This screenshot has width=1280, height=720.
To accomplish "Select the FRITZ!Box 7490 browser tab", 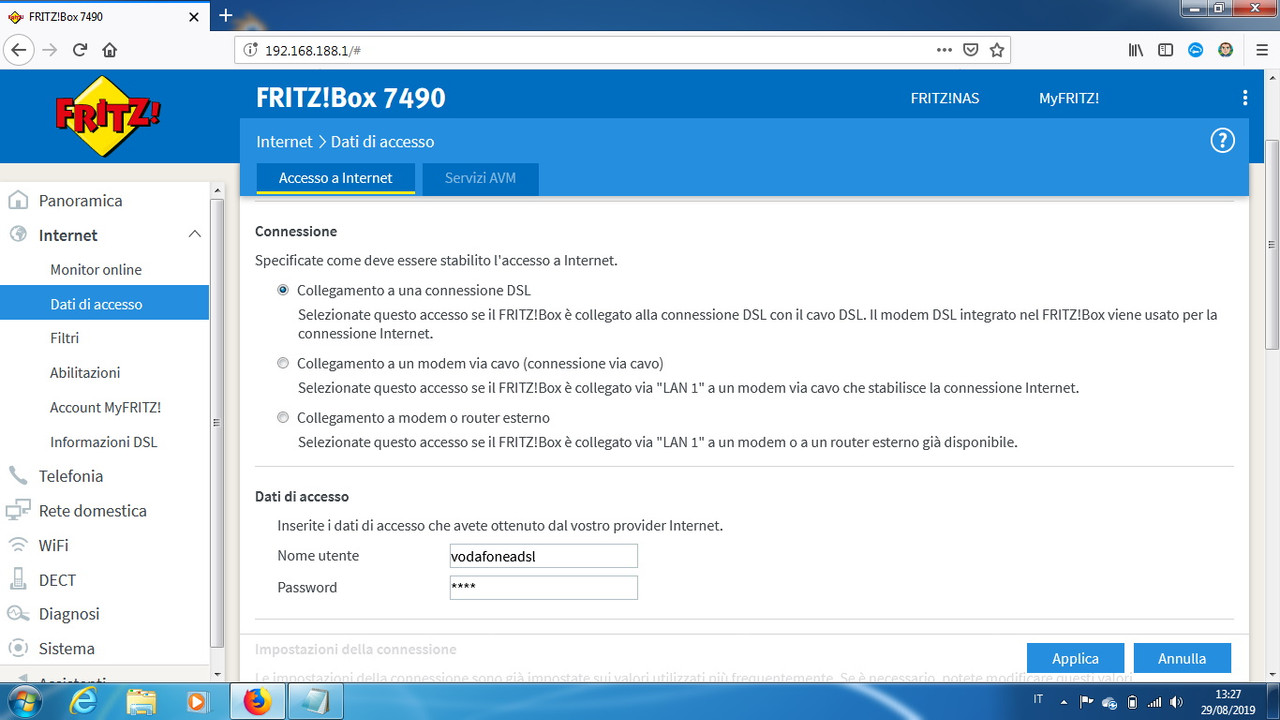I will tap(104, 16).
